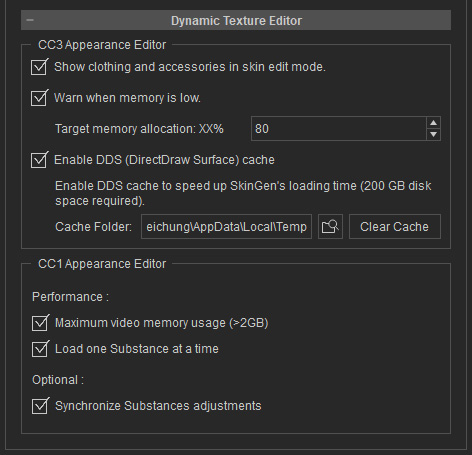Open the cache folder browse icon

pos(330,227)
